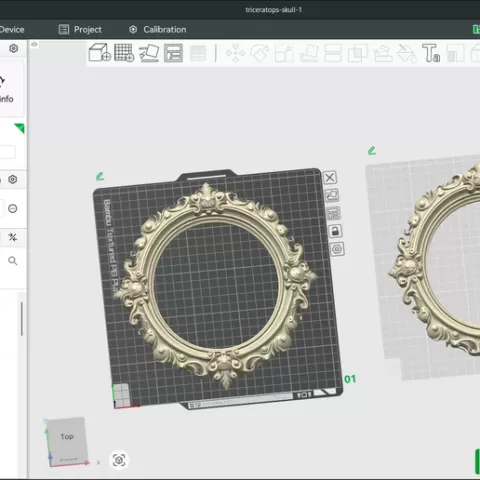480x480 pixels.
Task: Open printer settings gear at sidebar top
Action: pos(14,49)
